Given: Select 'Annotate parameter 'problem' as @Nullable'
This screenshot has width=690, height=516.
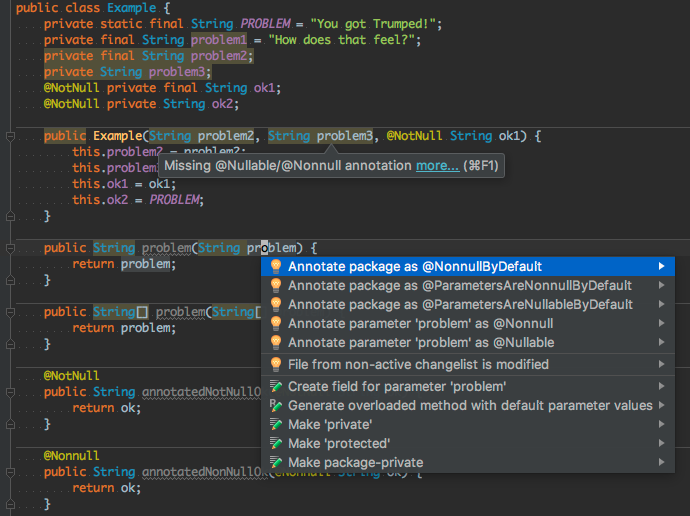Looking at the screenshot, I should pyautogui.click(x=468, y=342).
